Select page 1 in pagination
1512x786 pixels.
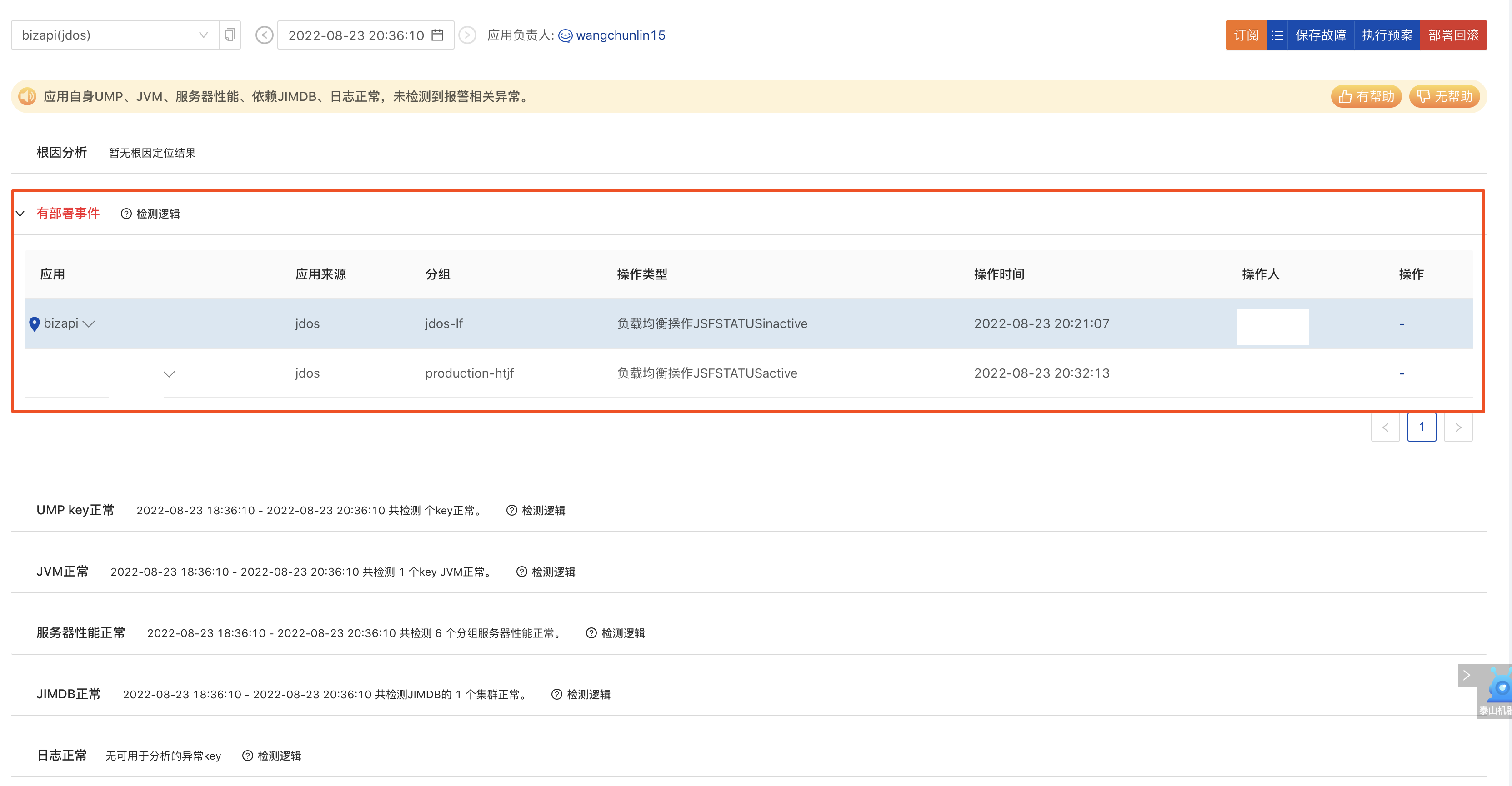click(x=1422, y=427)
